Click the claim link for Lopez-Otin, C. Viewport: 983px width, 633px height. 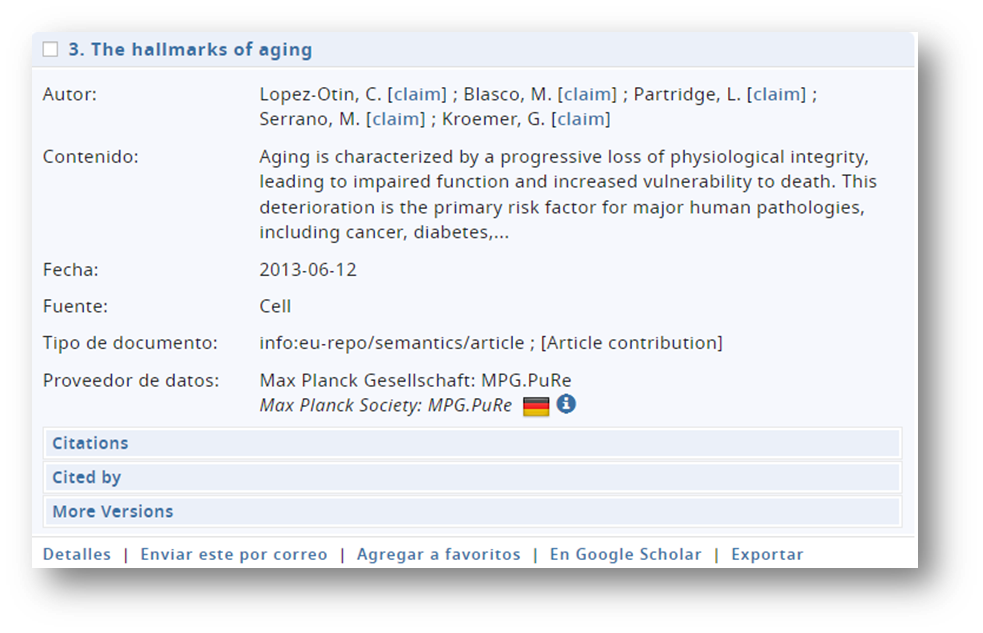click(418, 94)
